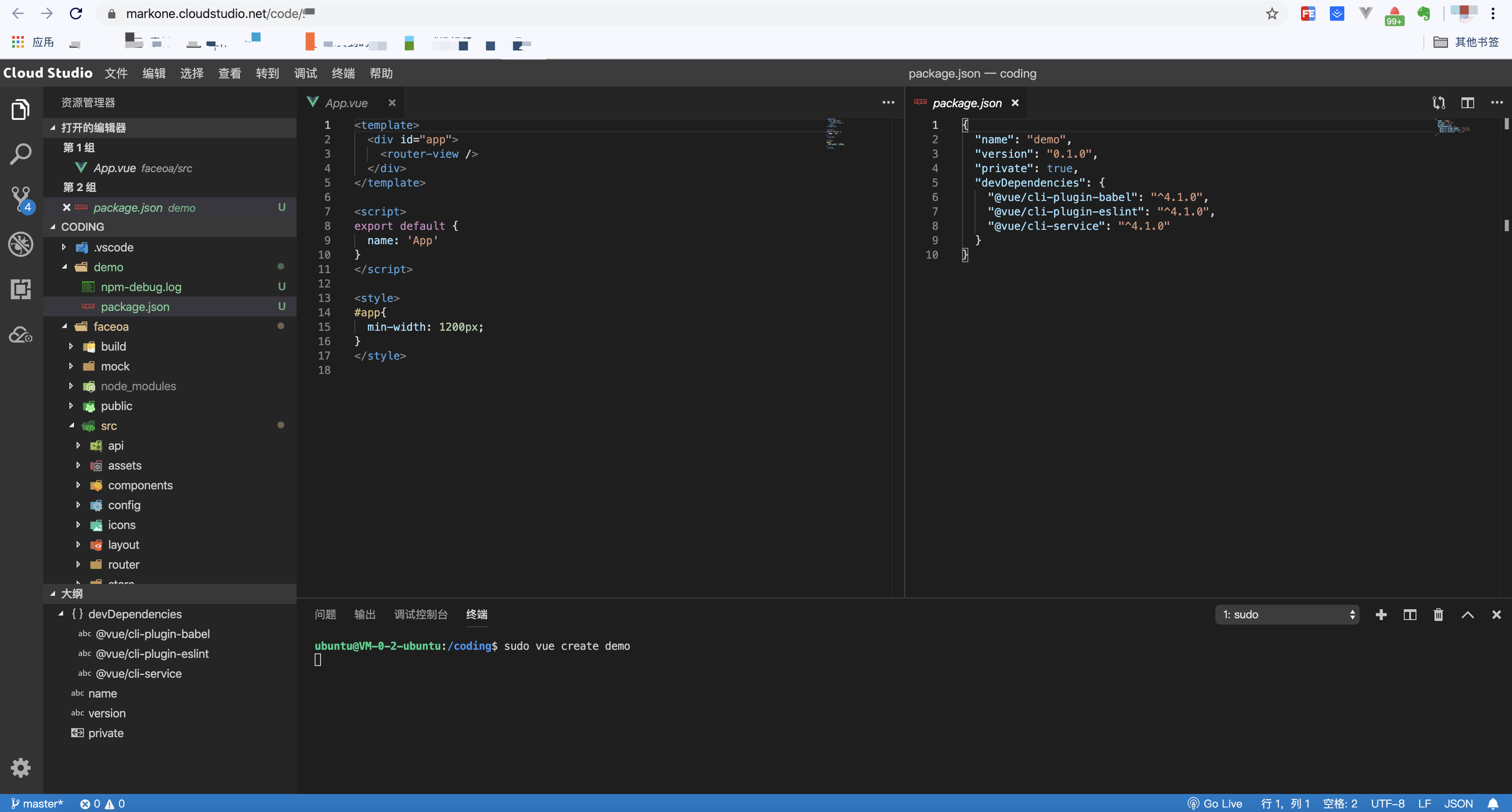The image size is (1512, 812).
Task: Click the 空格: 2 indentation setting
Action: pyautogui.click(x=1340, y=803)
